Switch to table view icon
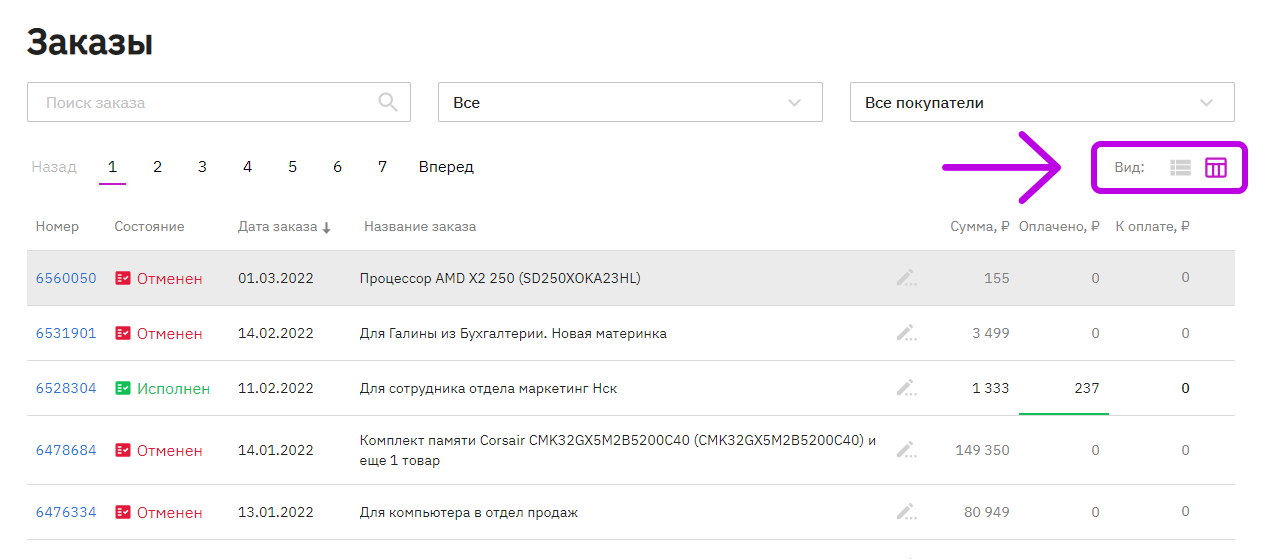The width and height of the screenshot is (1262, 559). click(1215, 168)
